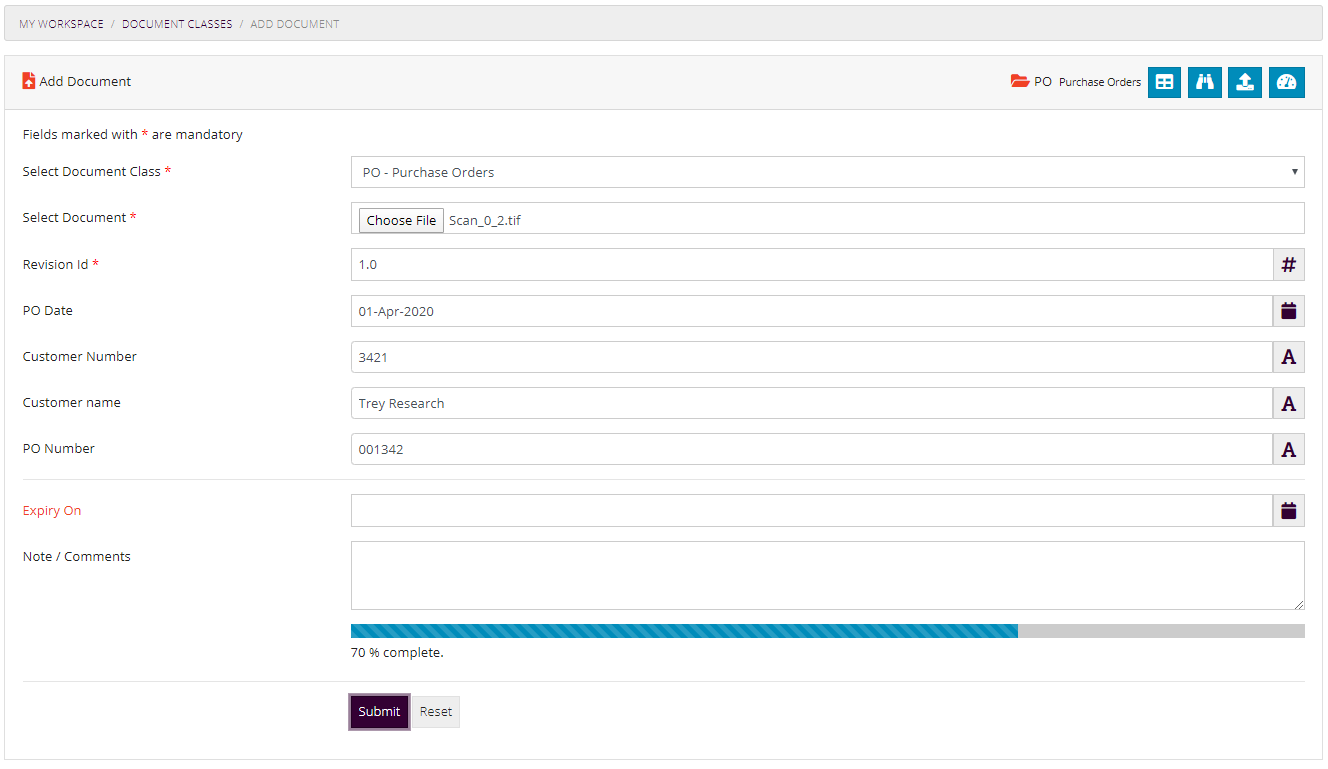Open the calendar icon for Expiry On
The width and height of the screenshot is (1328, 769).
tap(1288, 510)
